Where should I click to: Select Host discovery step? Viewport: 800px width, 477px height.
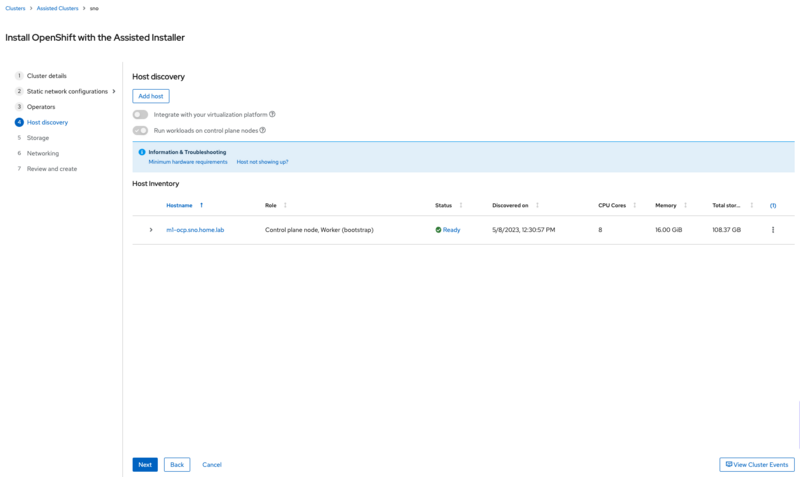[47, 122]
